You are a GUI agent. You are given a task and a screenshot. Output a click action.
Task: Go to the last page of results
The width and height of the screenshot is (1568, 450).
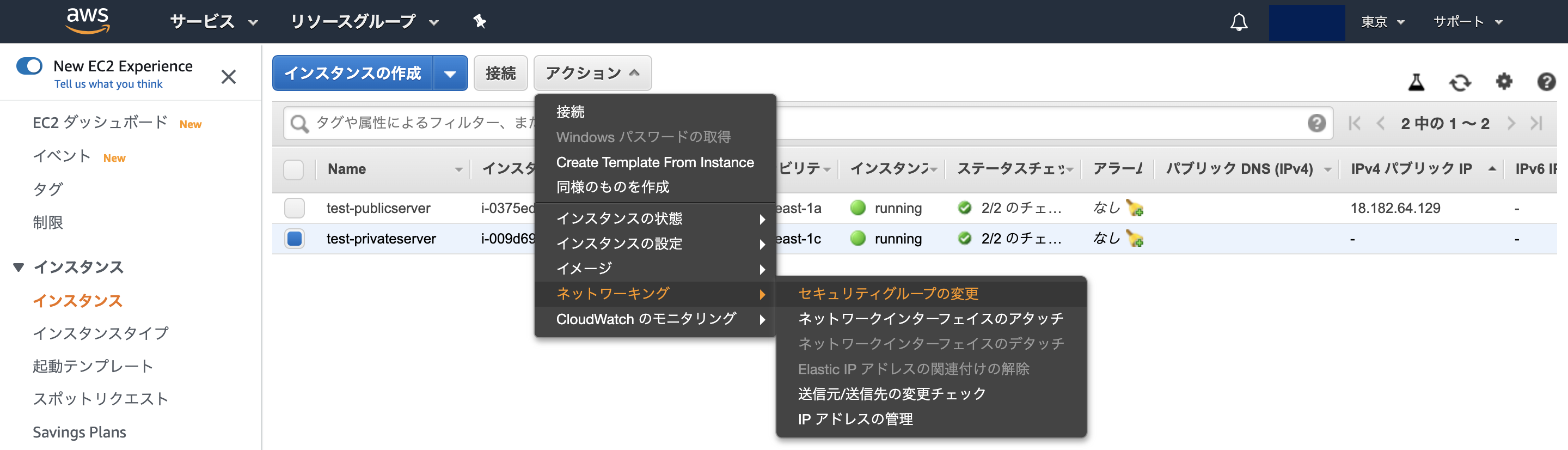1536,124
